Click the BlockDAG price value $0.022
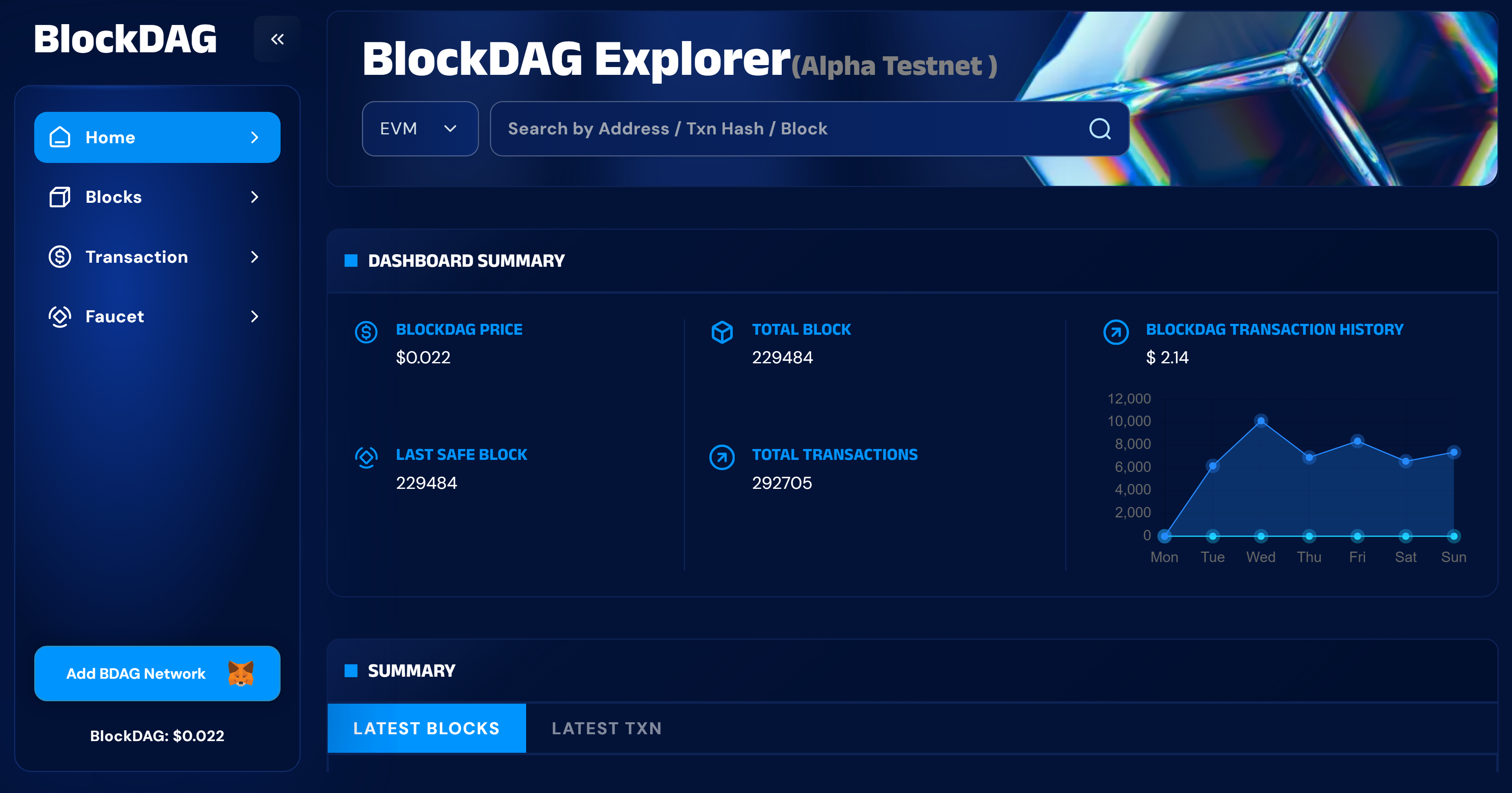The height and width of the screenshot is (793, 1512). click(x=423, y=357)
